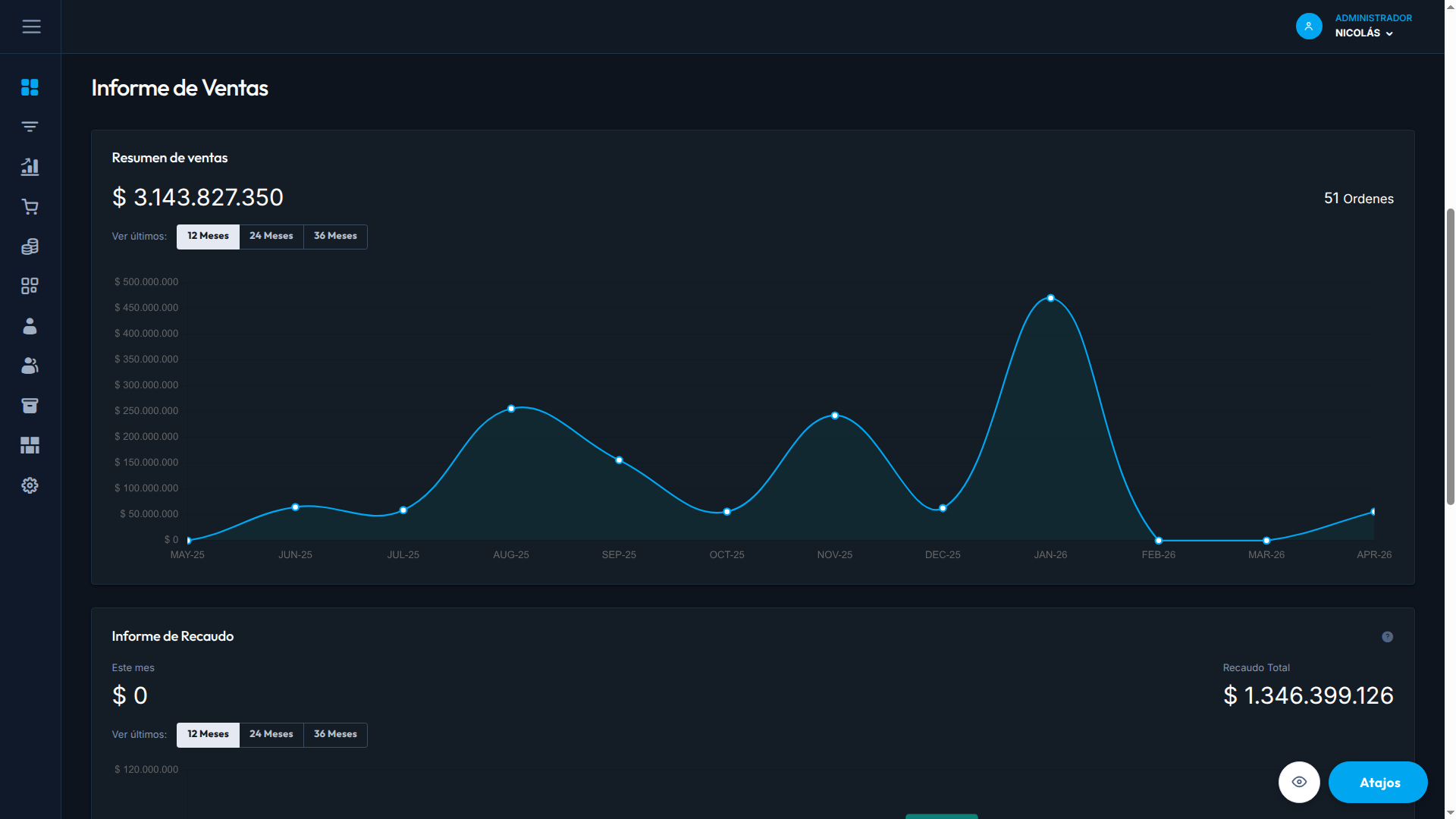Expand the NICOLÁS user dropdown
1456x819 pixels.
[x=1364, y=33]
